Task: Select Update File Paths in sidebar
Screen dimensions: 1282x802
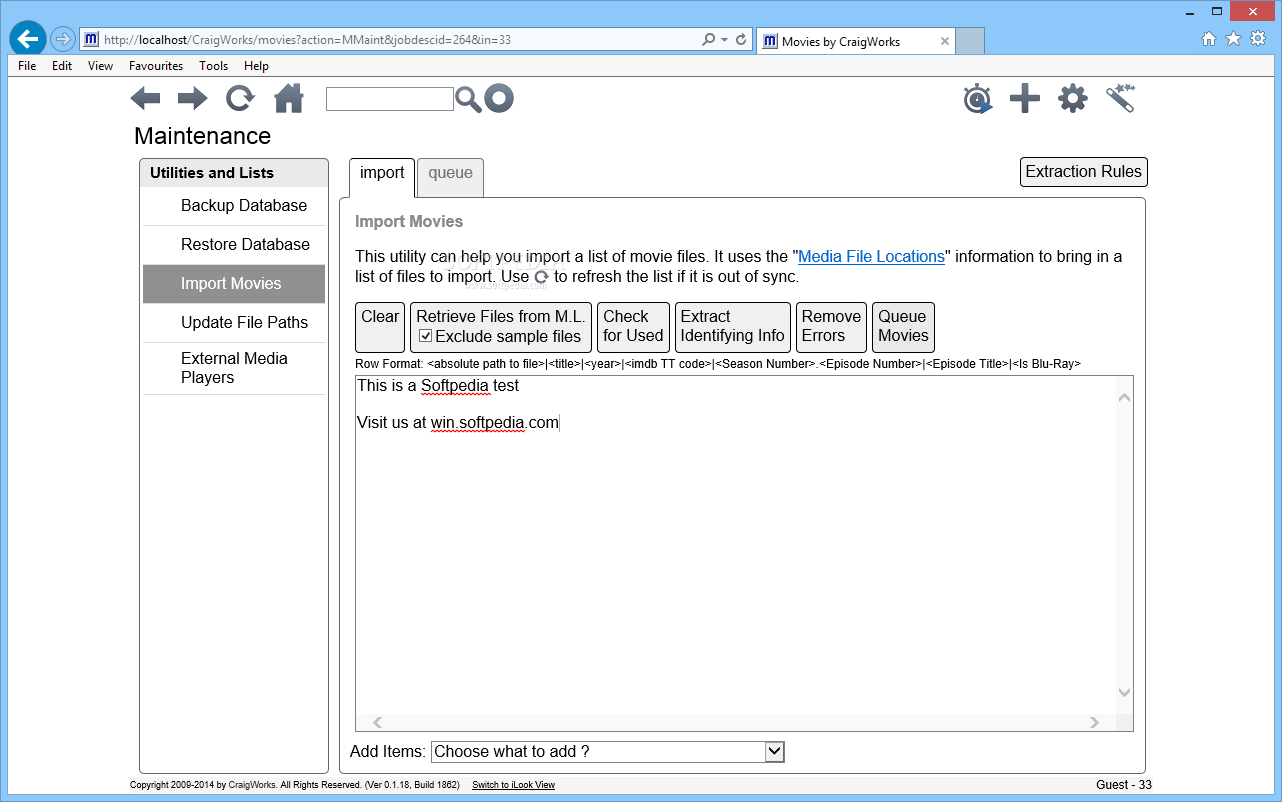Action: point(234,323)
